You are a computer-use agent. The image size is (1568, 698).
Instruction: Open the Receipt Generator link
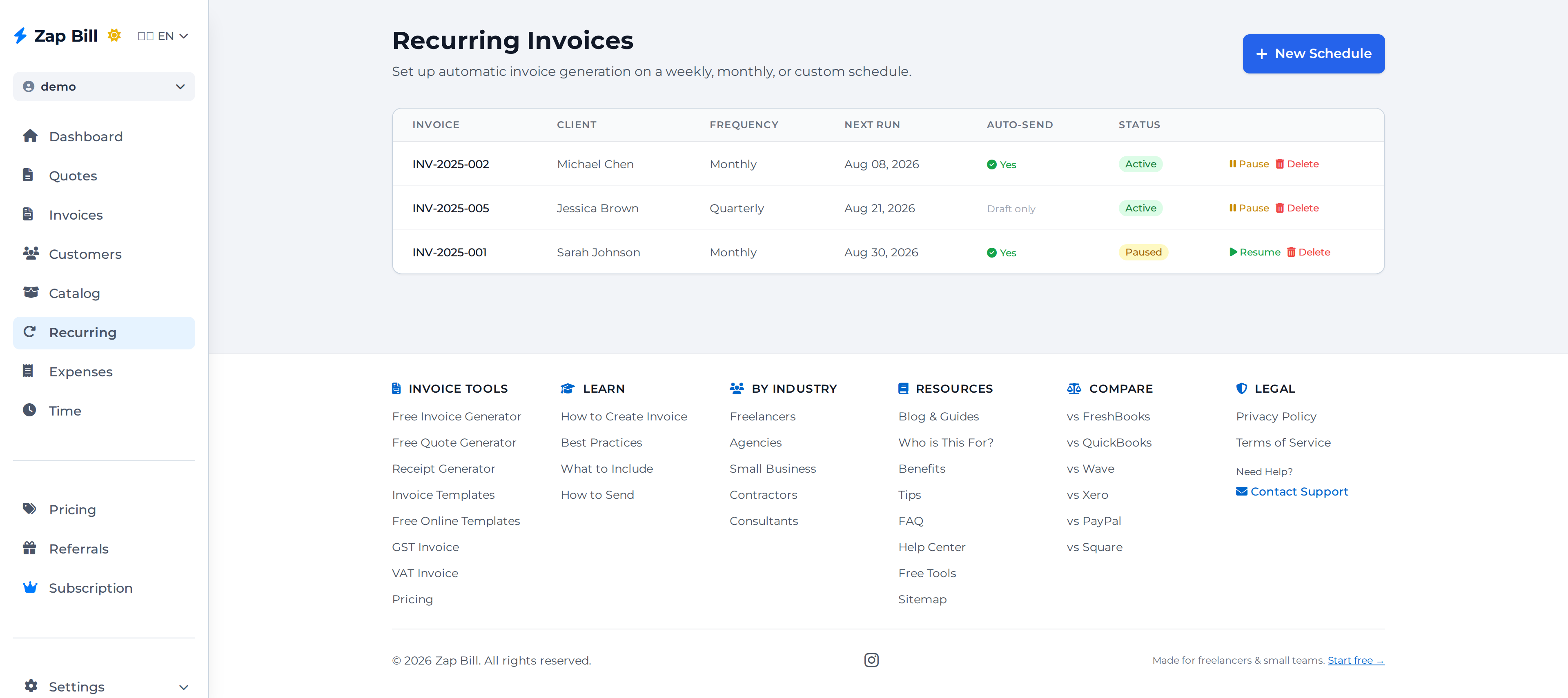click(x=443, y=469)
